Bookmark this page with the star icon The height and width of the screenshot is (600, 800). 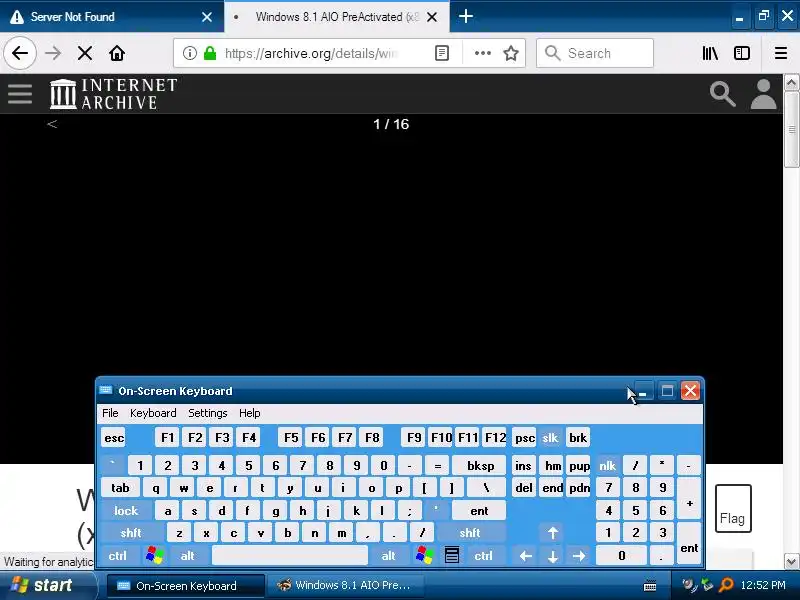511,53
